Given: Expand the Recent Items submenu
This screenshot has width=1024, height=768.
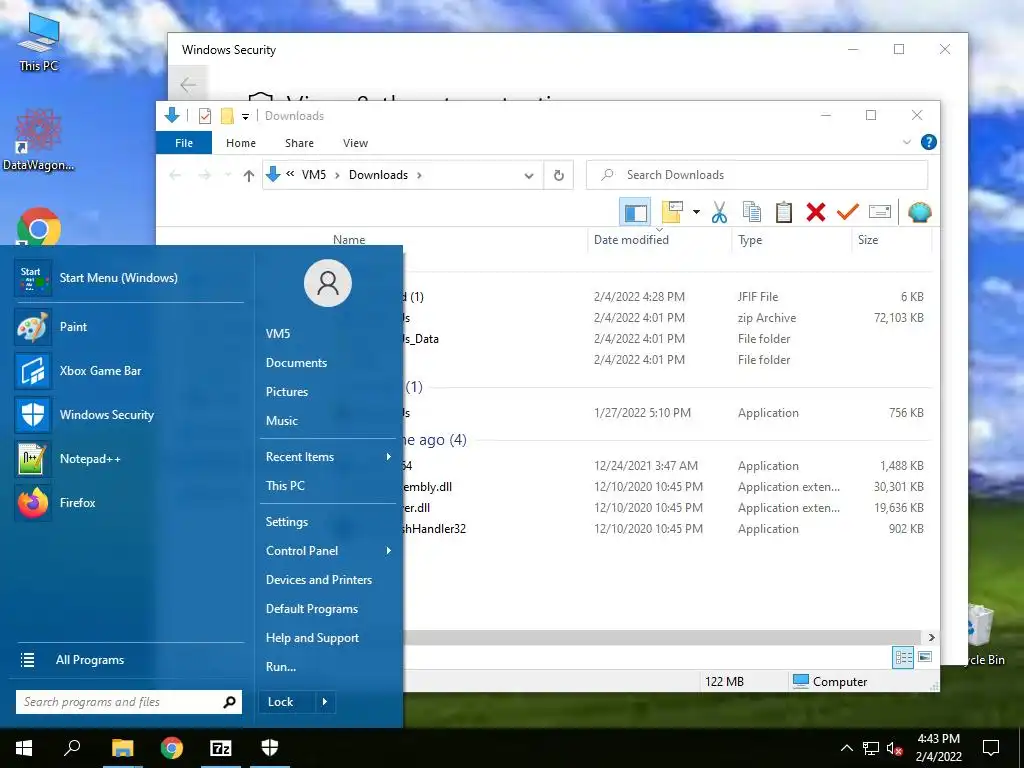Looking at the screenshot, I should [328, 456].
